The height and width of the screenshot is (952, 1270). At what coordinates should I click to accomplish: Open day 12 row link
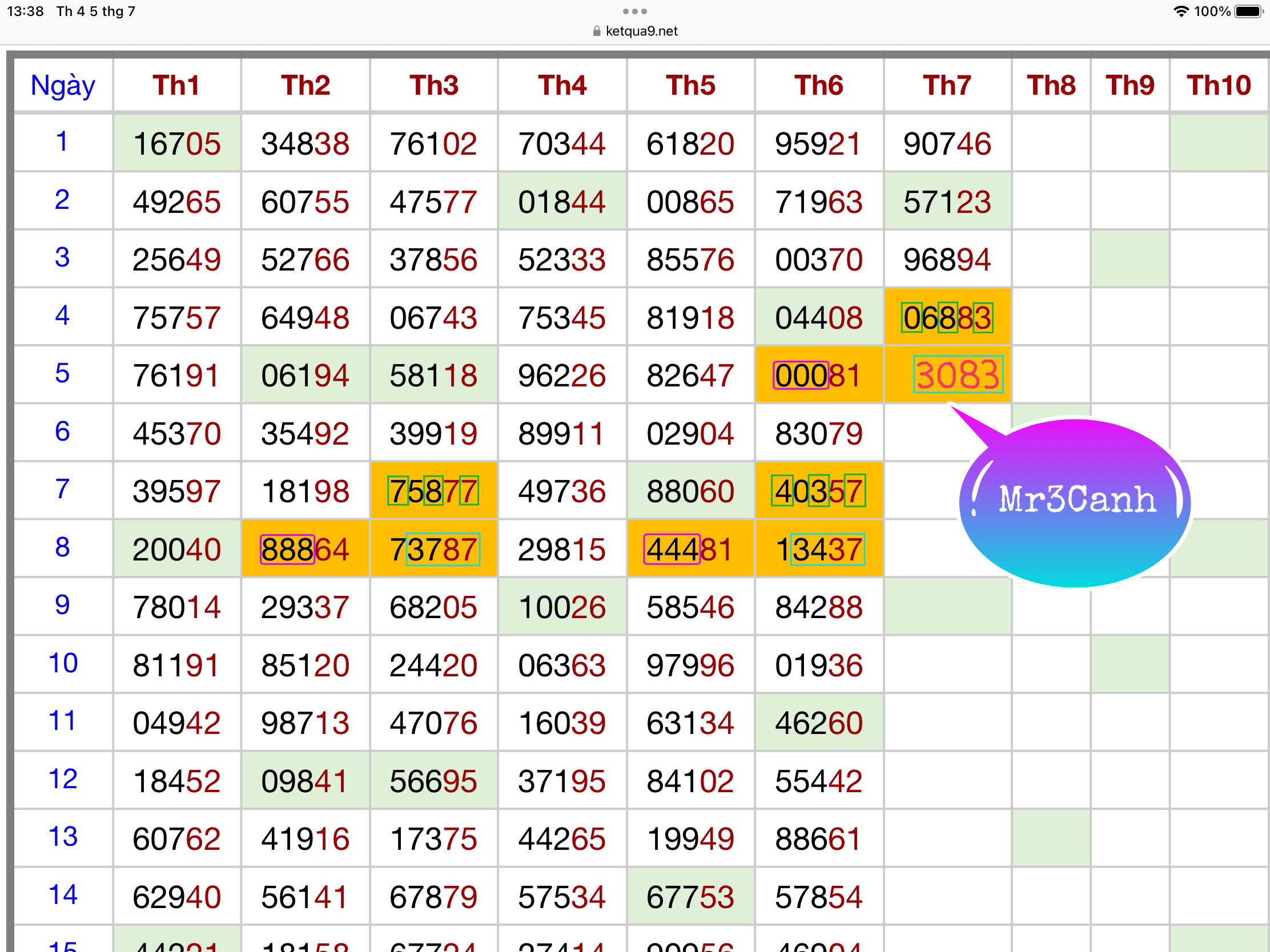coord(63,778)
